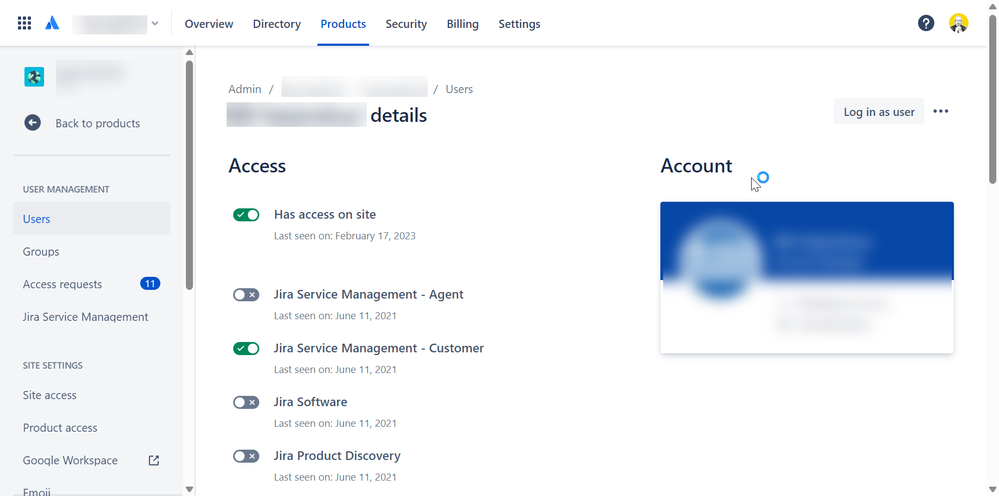
Task: Click the 'Last seen on: February 17, 2023' text
Action: (x=345, y=236)
